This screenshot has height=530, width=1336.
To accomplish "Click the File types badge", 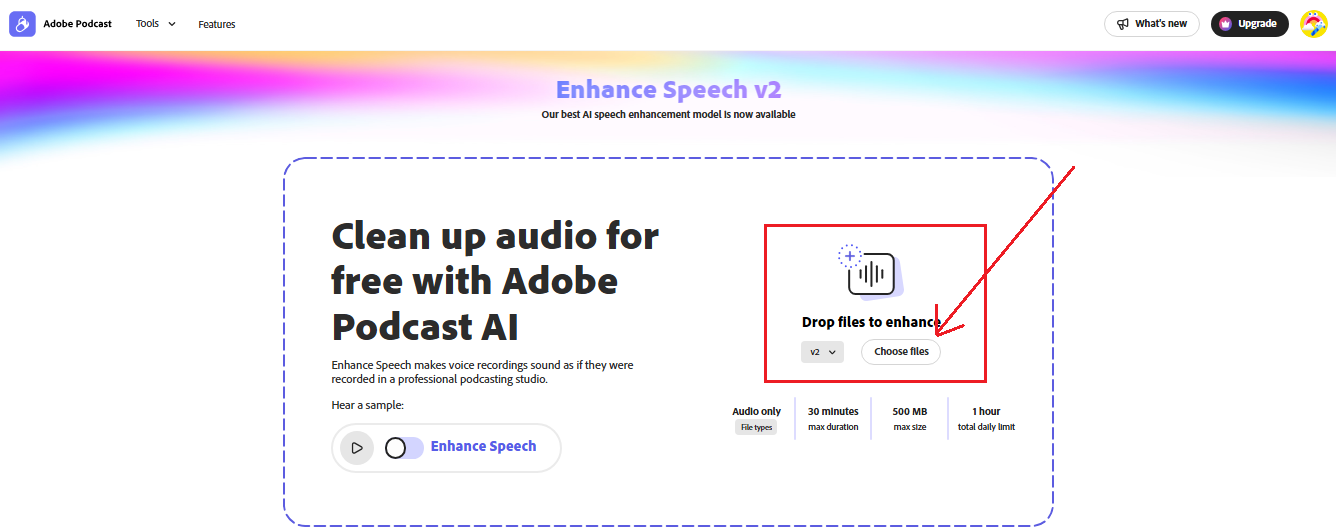I will pyautogui.click(x=756, y=427).
